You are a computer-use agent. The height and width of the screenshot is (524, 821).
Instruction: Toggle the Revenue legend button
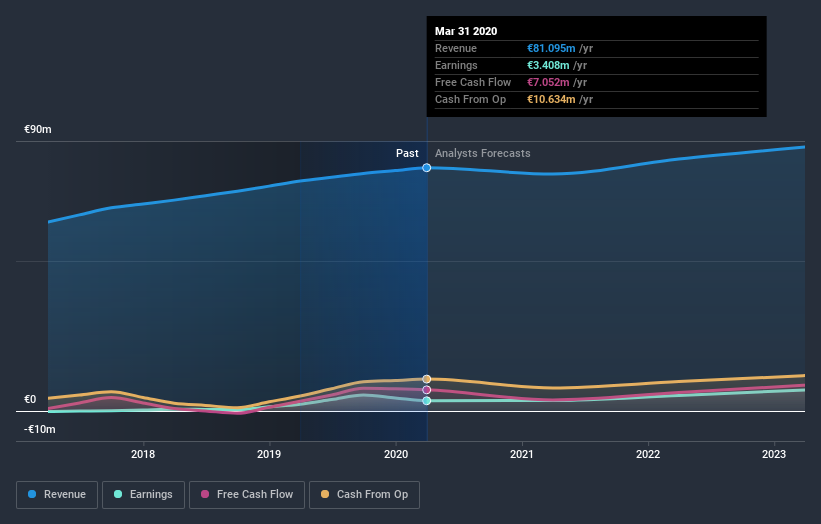coord(57,495)
